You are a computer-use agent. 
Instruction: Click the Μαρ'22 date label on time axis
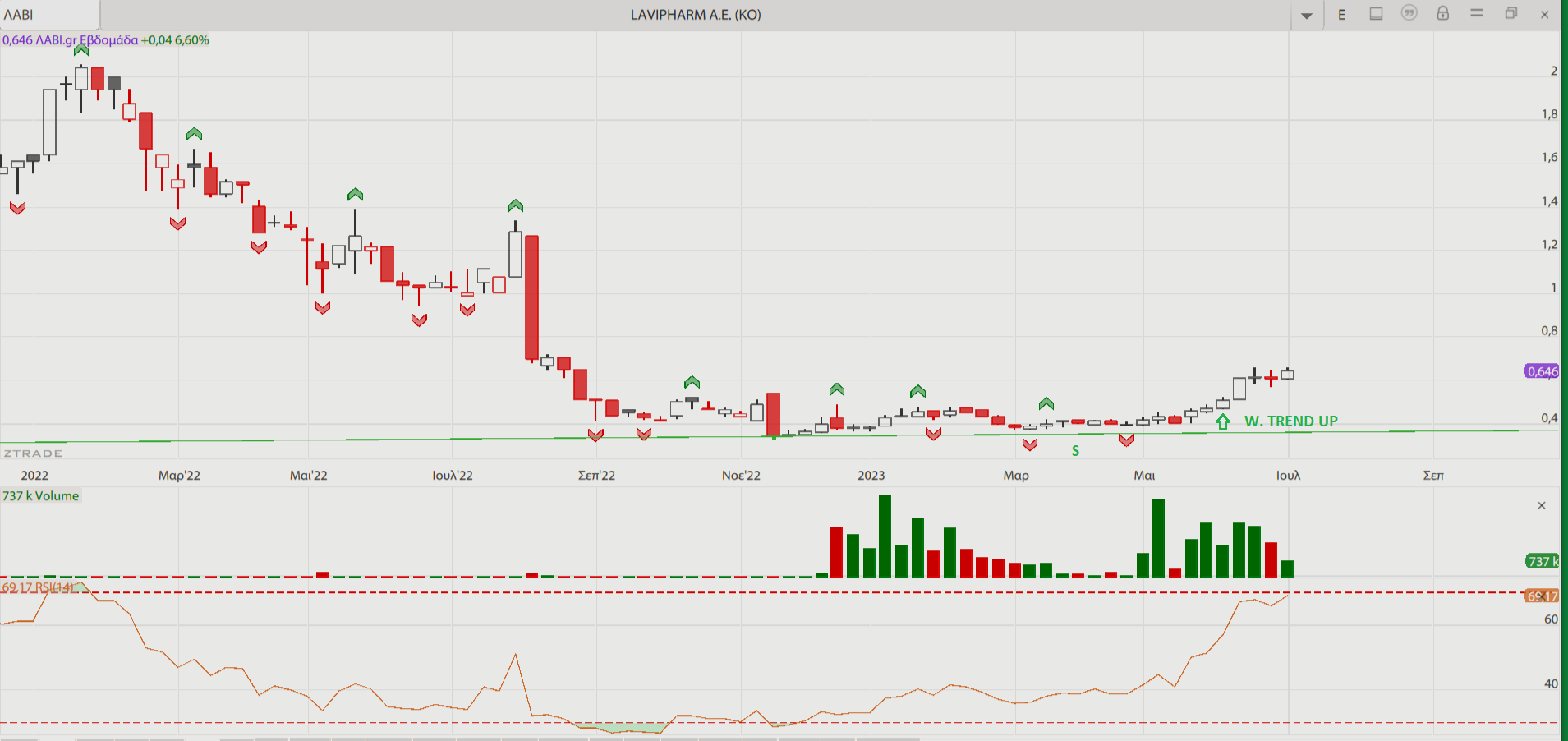(179, 475)
